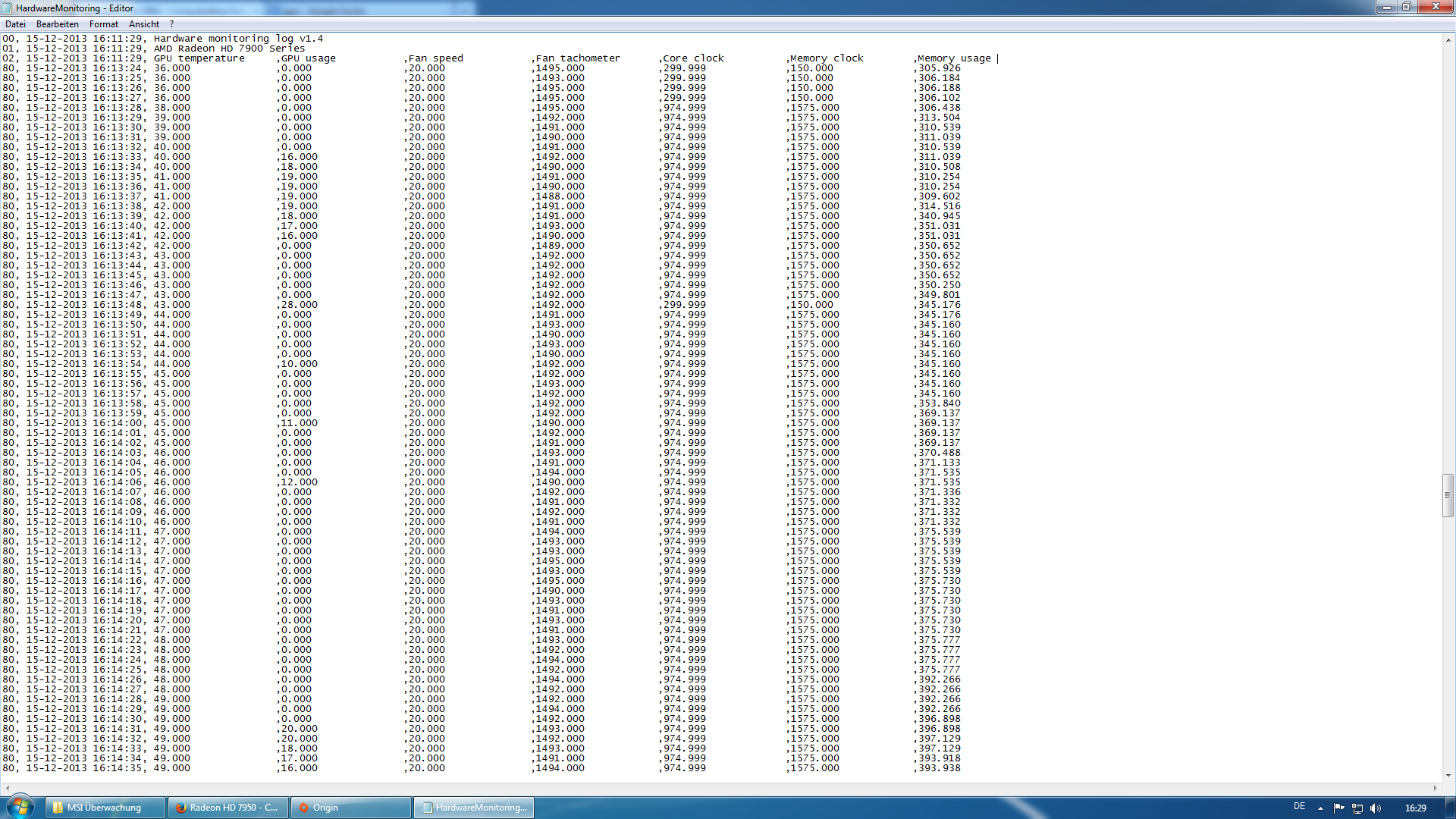Open the Datei menu
Viewport: 1456px width, 819px height.
(15, 24)
